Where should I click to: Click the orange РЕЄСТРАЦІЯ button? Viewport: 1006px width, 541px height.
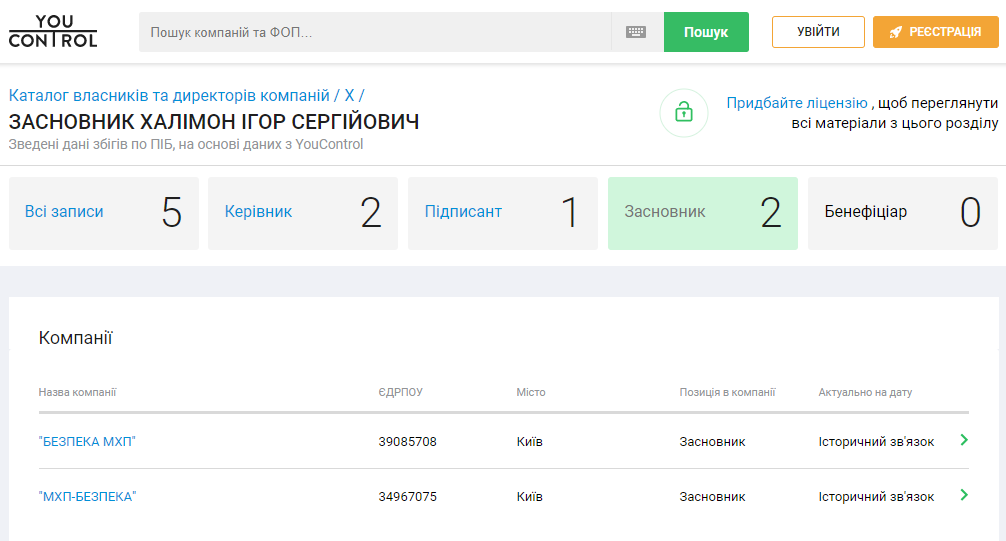[936, 32]
